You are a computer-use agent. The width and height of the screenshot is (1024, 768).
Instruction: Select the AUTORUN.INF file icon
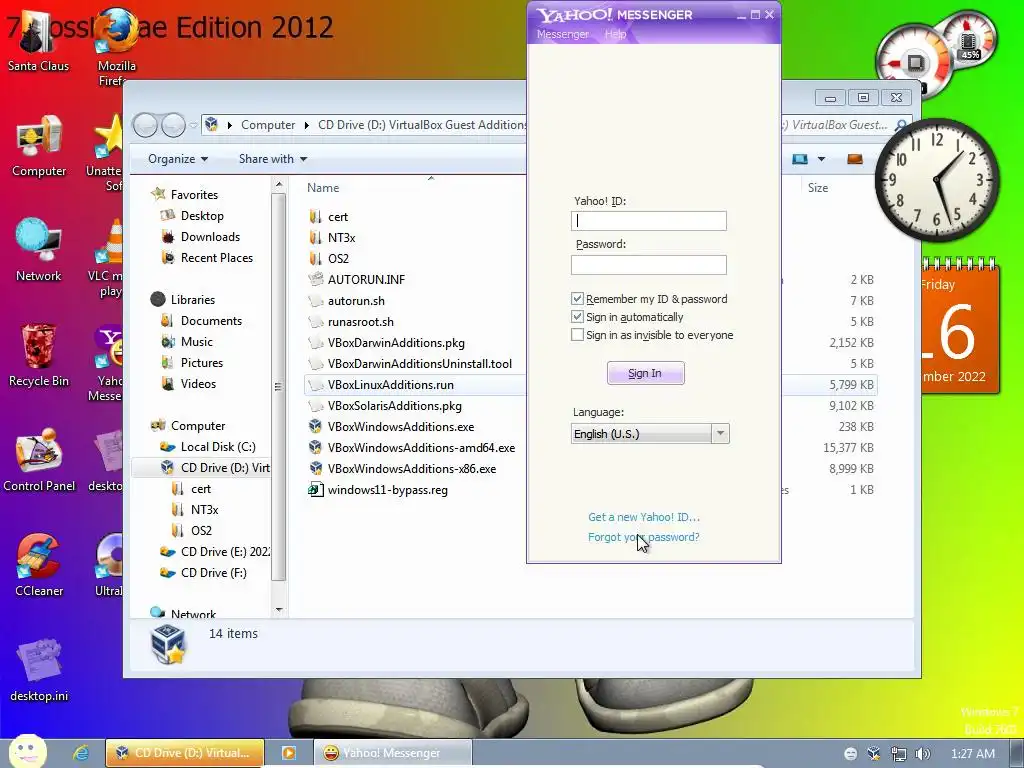[315, 280]
